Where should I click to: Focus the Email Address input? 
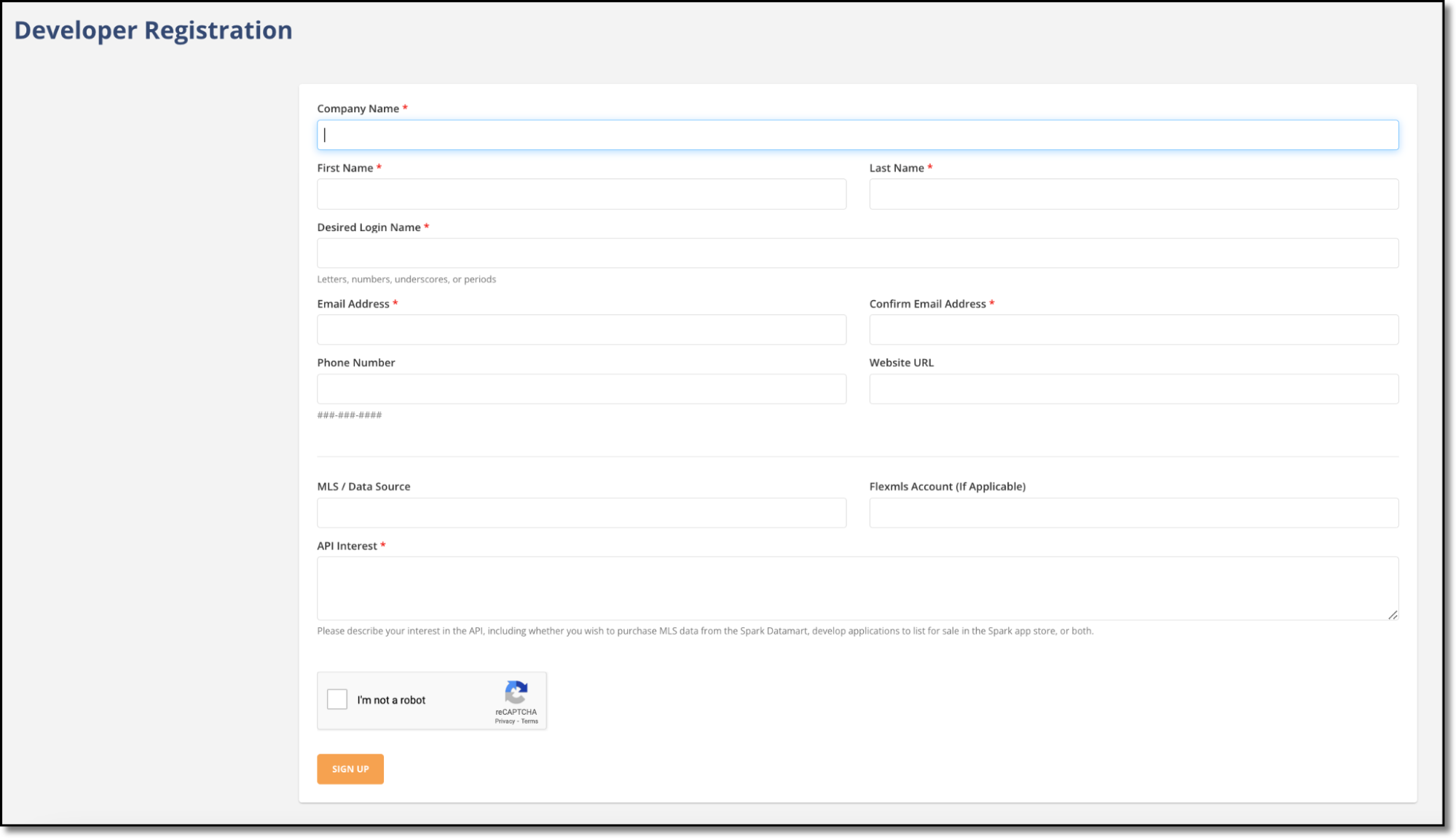581,329
